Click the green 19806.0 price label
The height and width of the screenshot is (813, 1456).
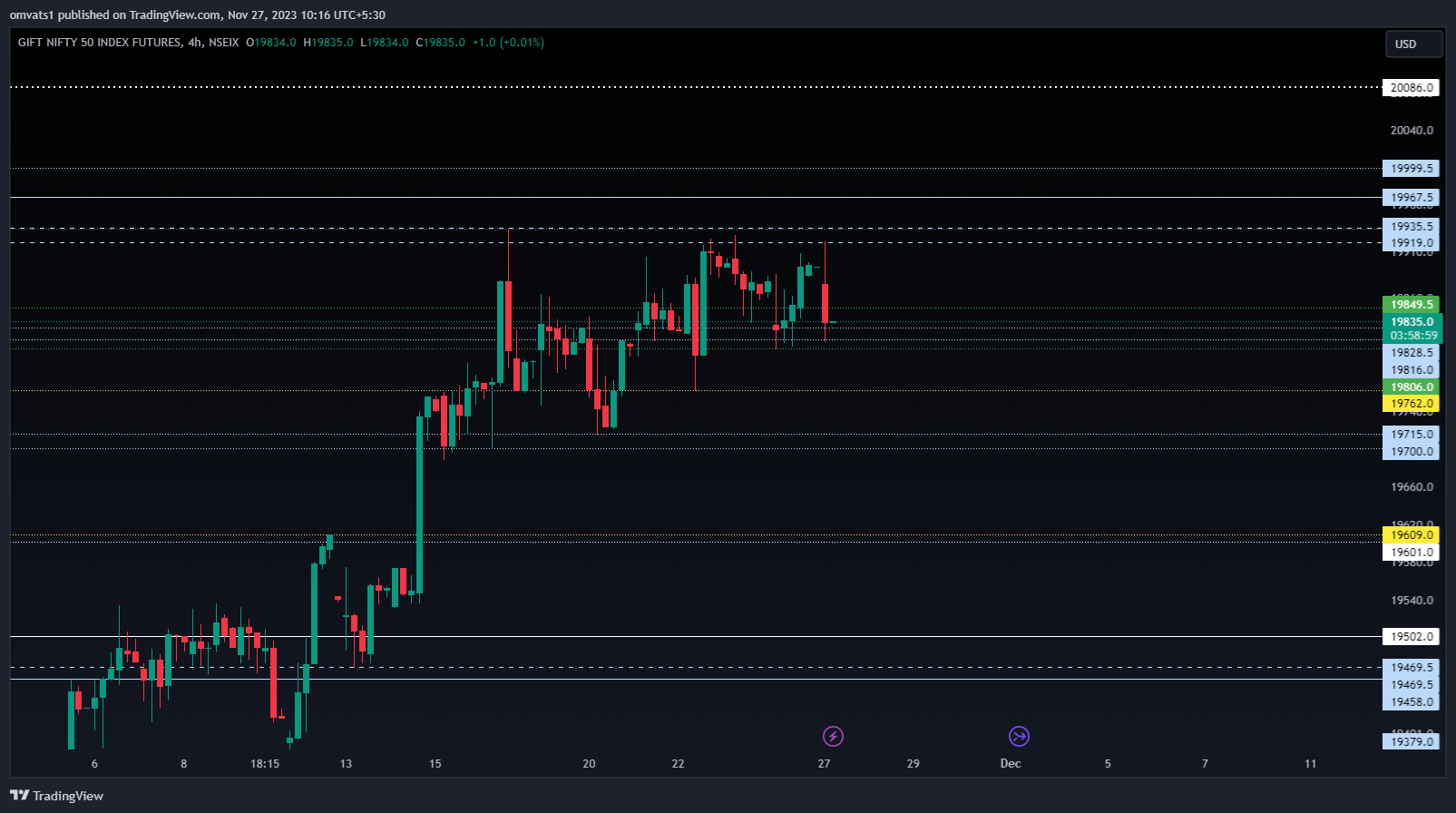1411,387
